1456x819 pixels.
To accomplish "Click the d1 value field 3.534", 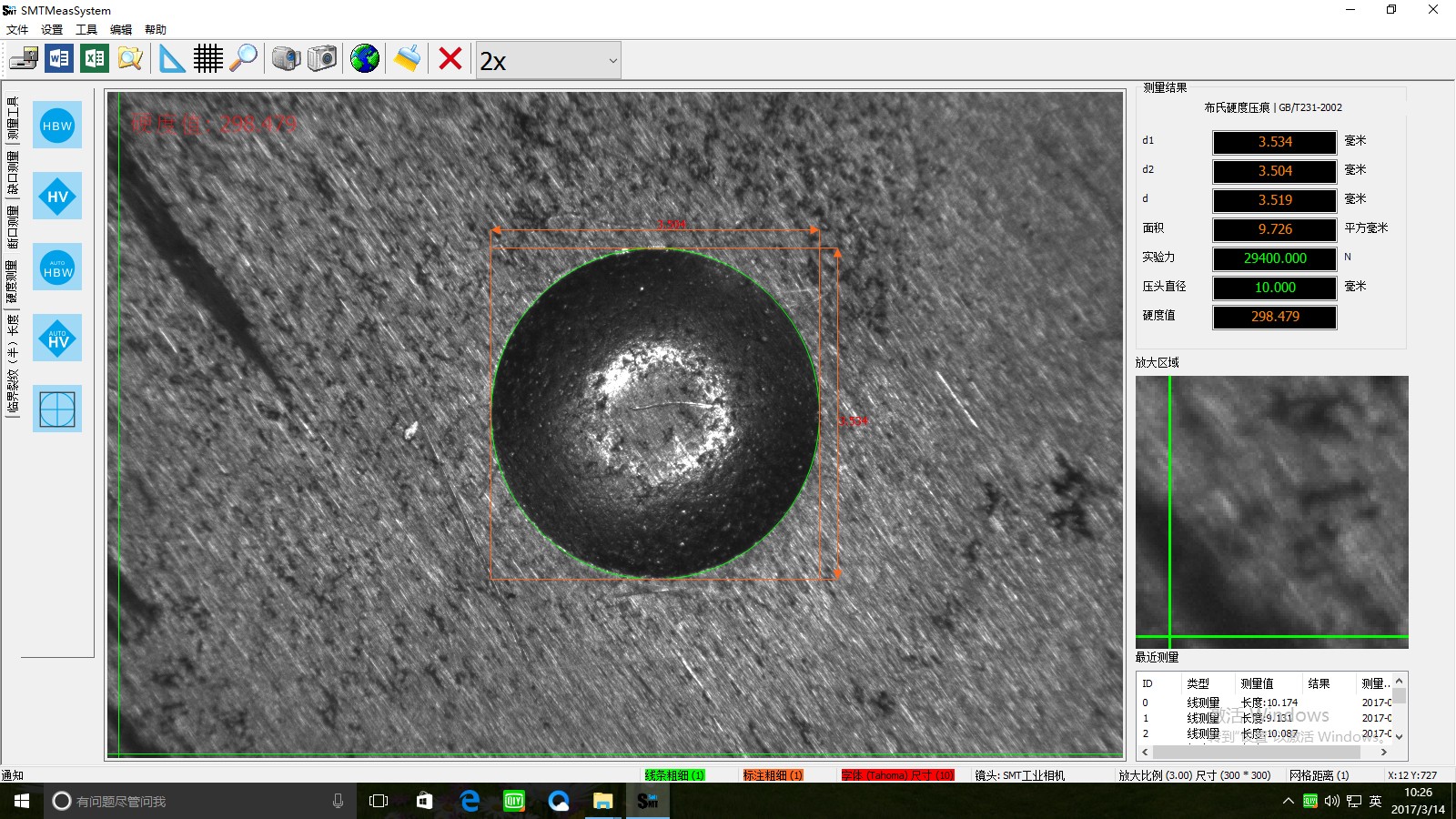I will (1275, 142).
